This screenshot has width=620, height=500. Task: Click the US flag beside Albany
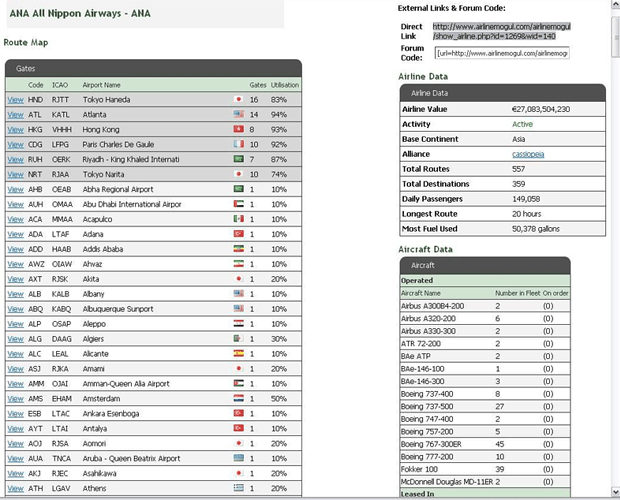238,293
